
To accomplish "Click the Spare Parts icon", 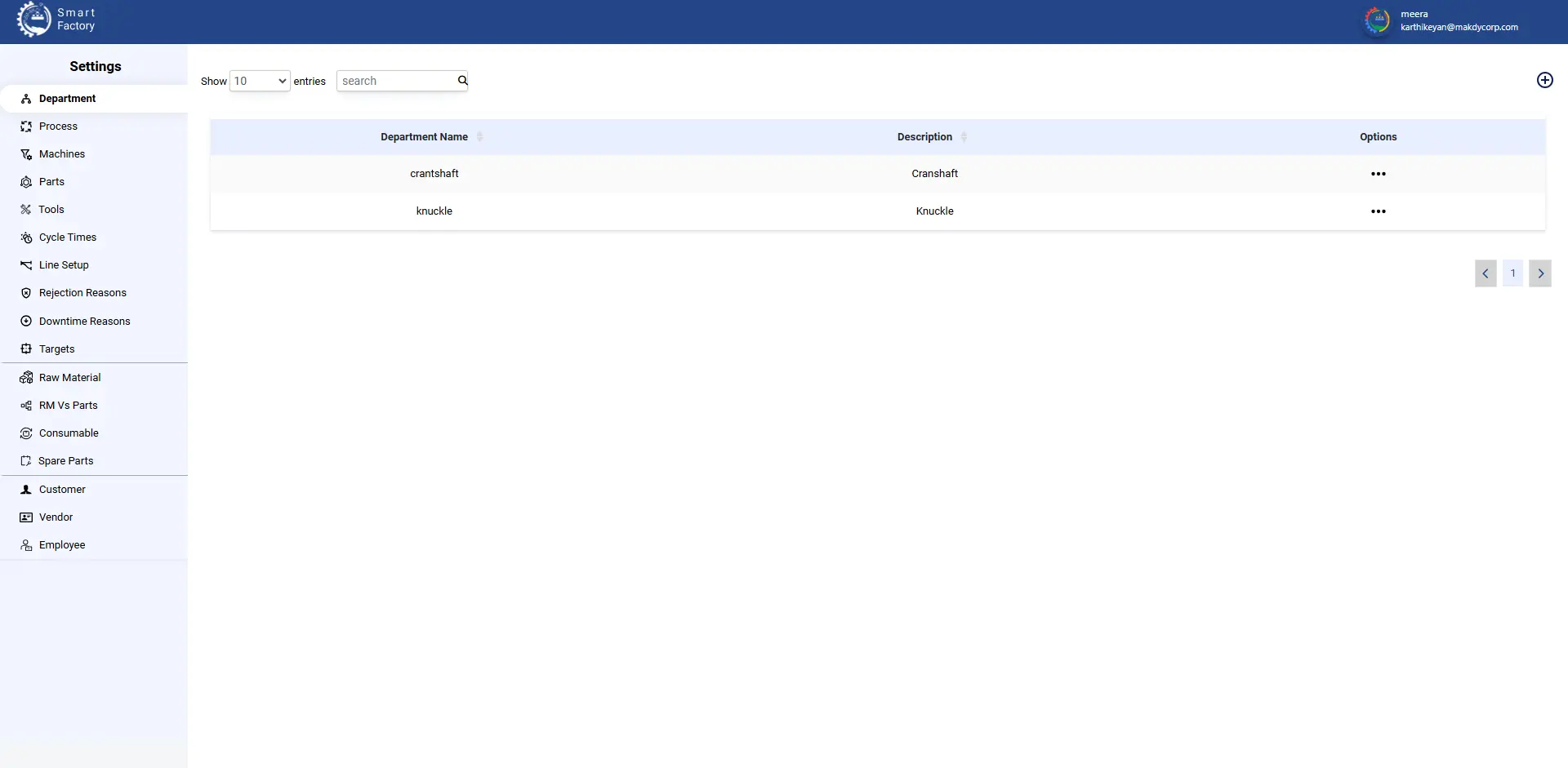I will pos(26,461).
